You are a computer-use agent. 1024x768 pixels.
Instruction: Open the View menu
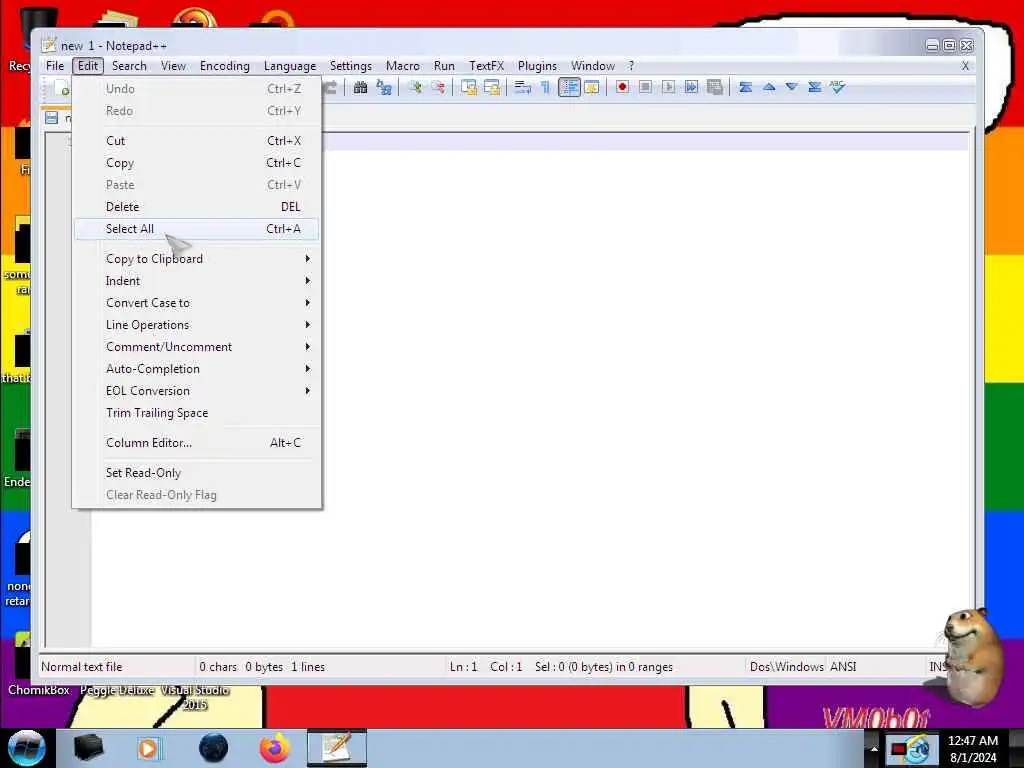point(174,66)
